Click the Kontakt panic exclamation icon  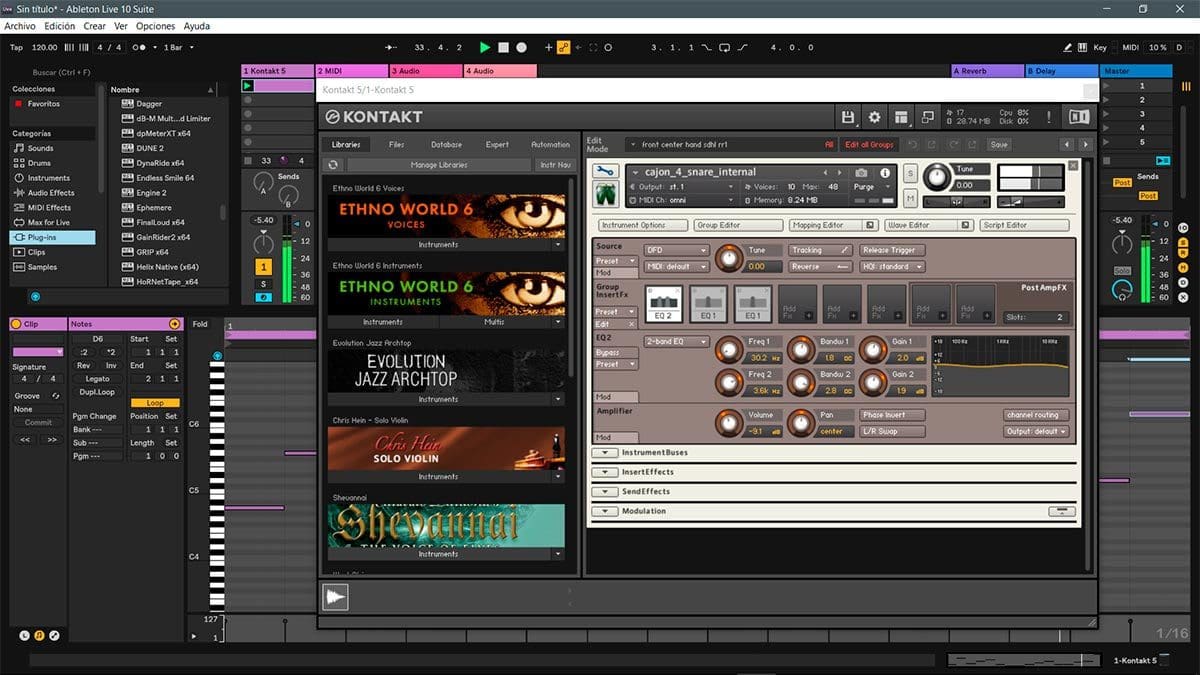(x=1049, y=117)
